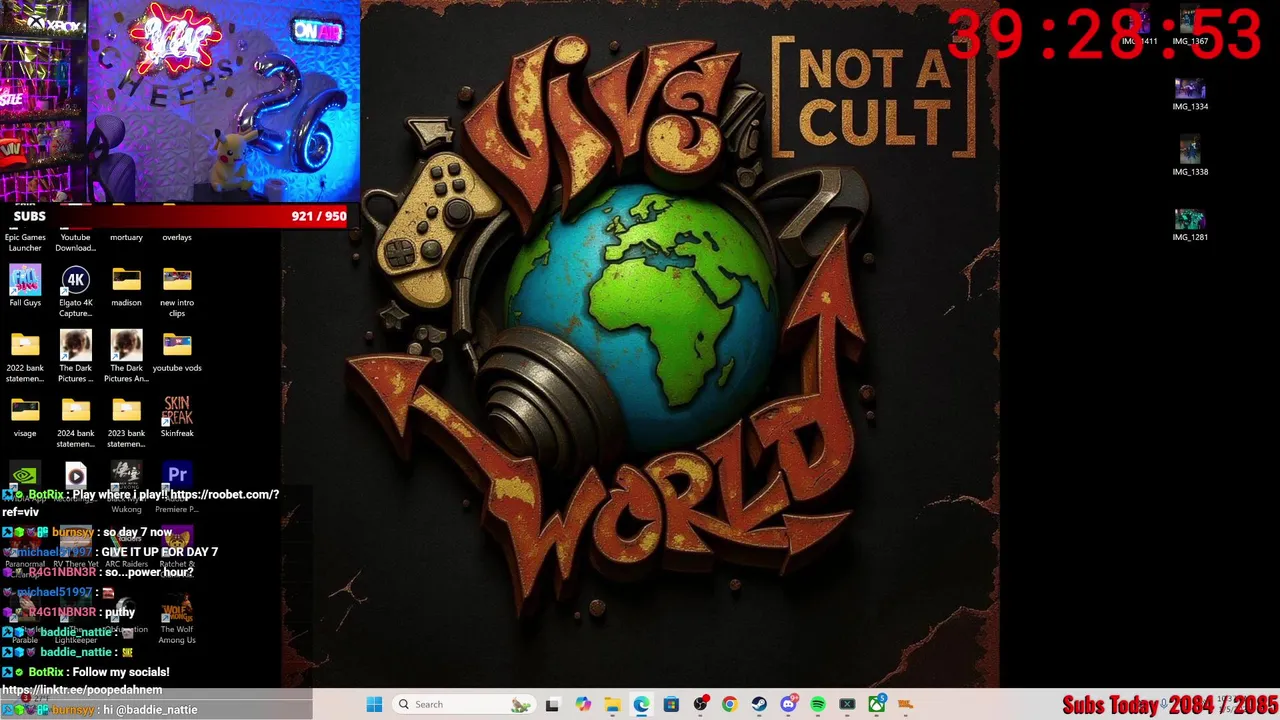
Task: Open Spotify from the taskbar
Action: point(818,704)
